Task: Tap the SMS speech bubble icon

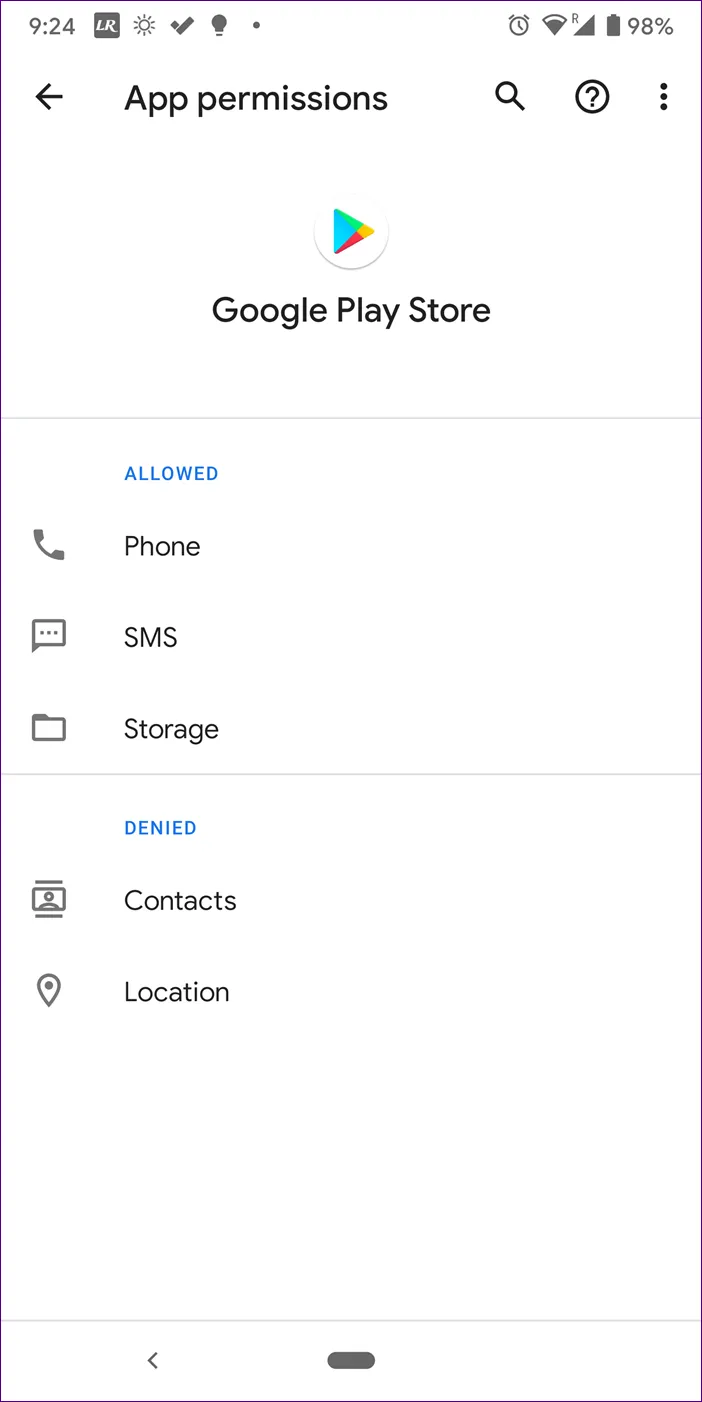Action: [x=49, y=636]
